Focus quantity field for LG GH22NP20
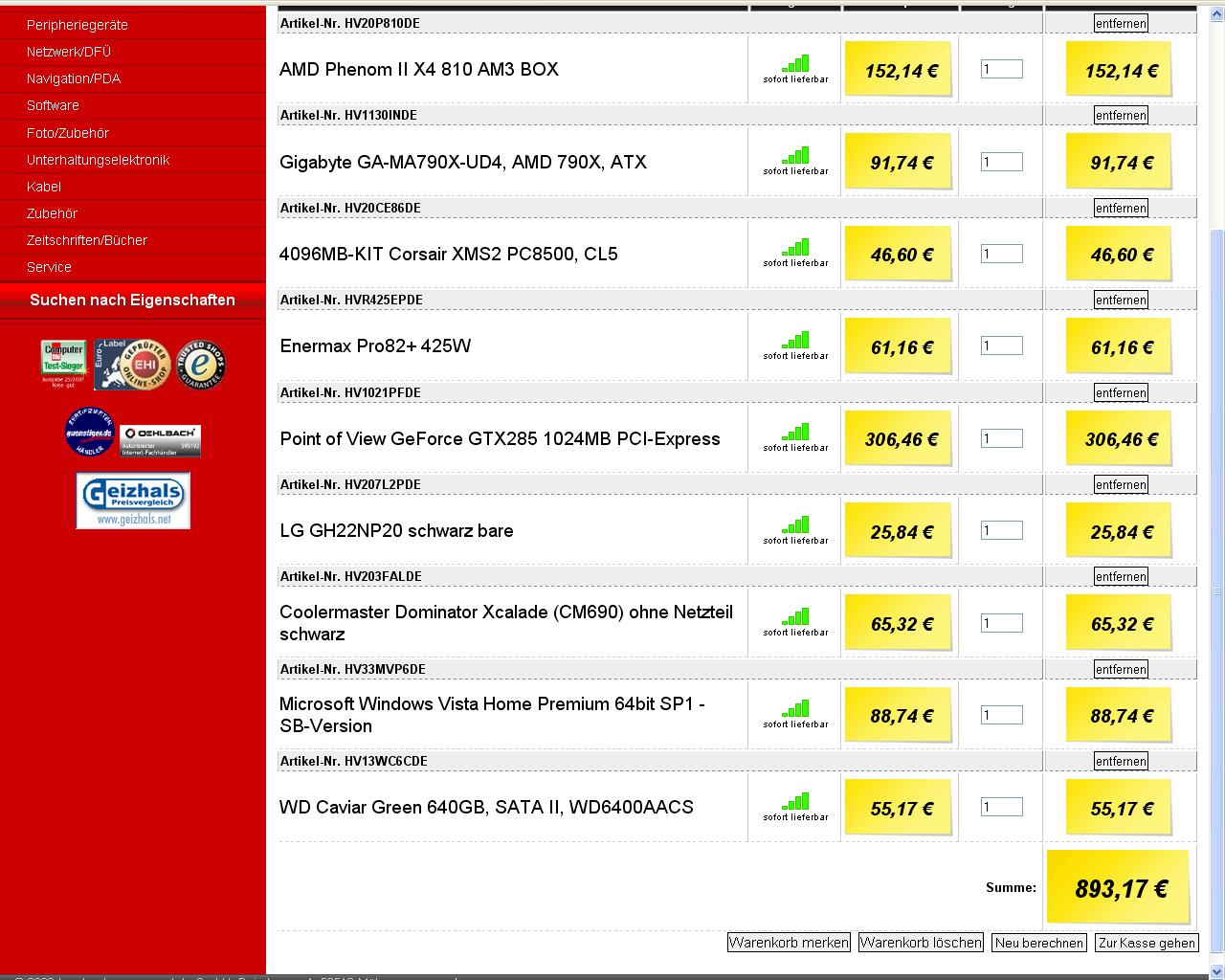1225x980 pixels. tap(1002, 530)
